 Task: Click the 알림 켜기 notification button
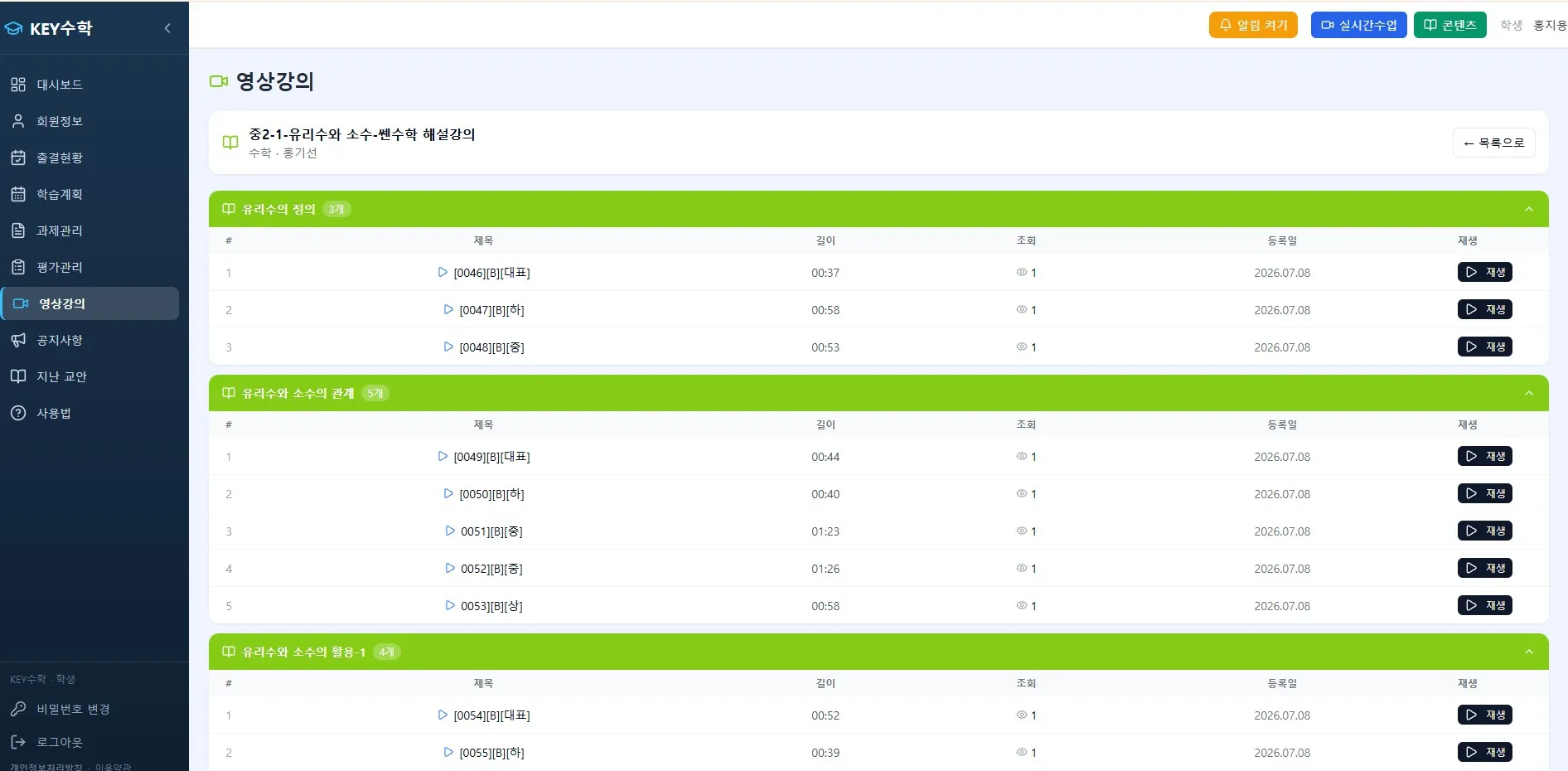pos(1253,25)
